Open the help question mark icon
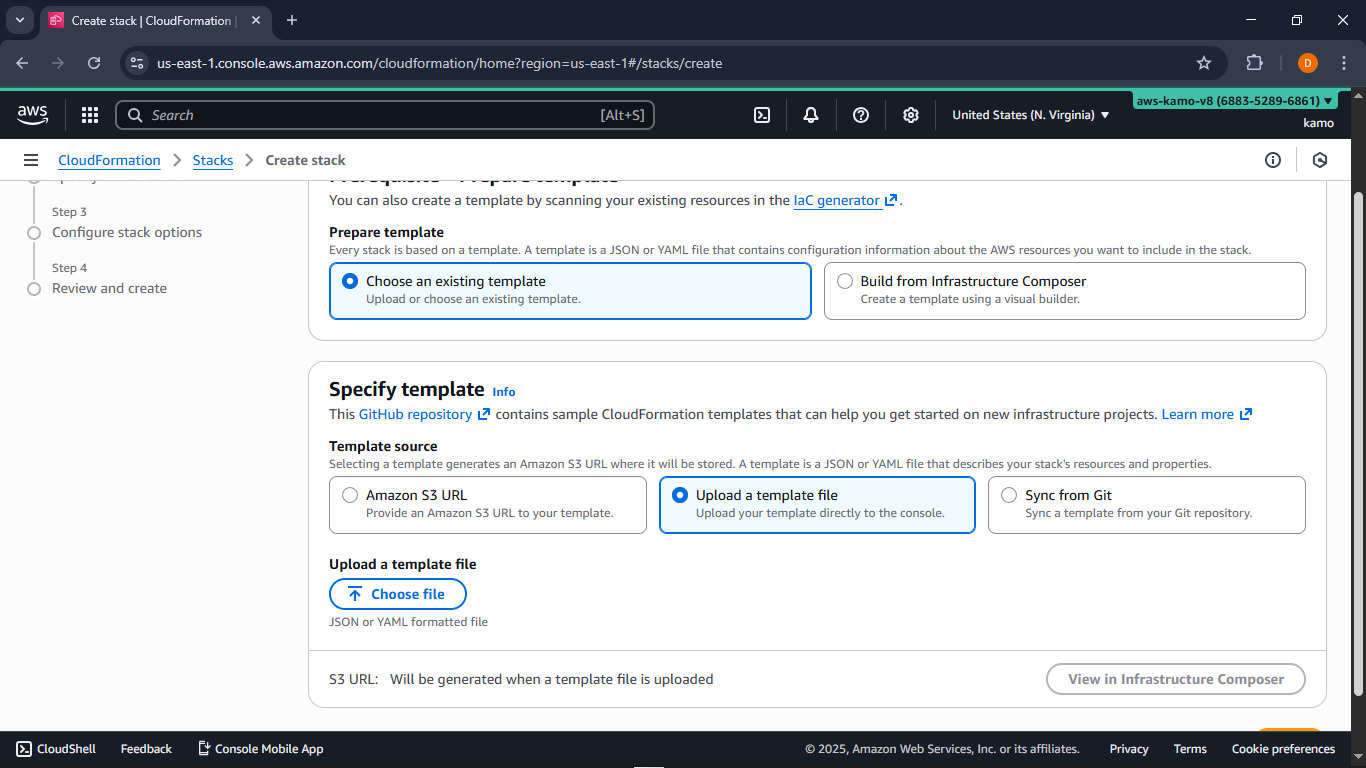Screen dimensions: 1366x768 (x=861, y=115)
